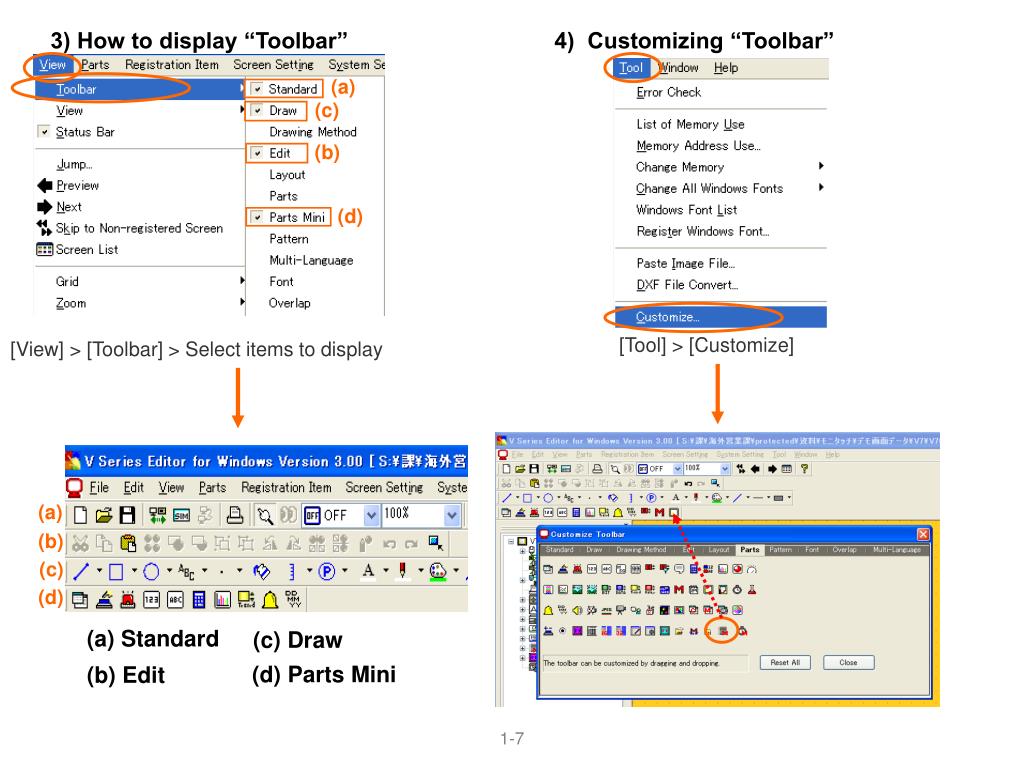1024x768 pixels.
Task: Toggle the Standard toolbar checkbox
Action: pyautogui.click(x=258, y=89)
